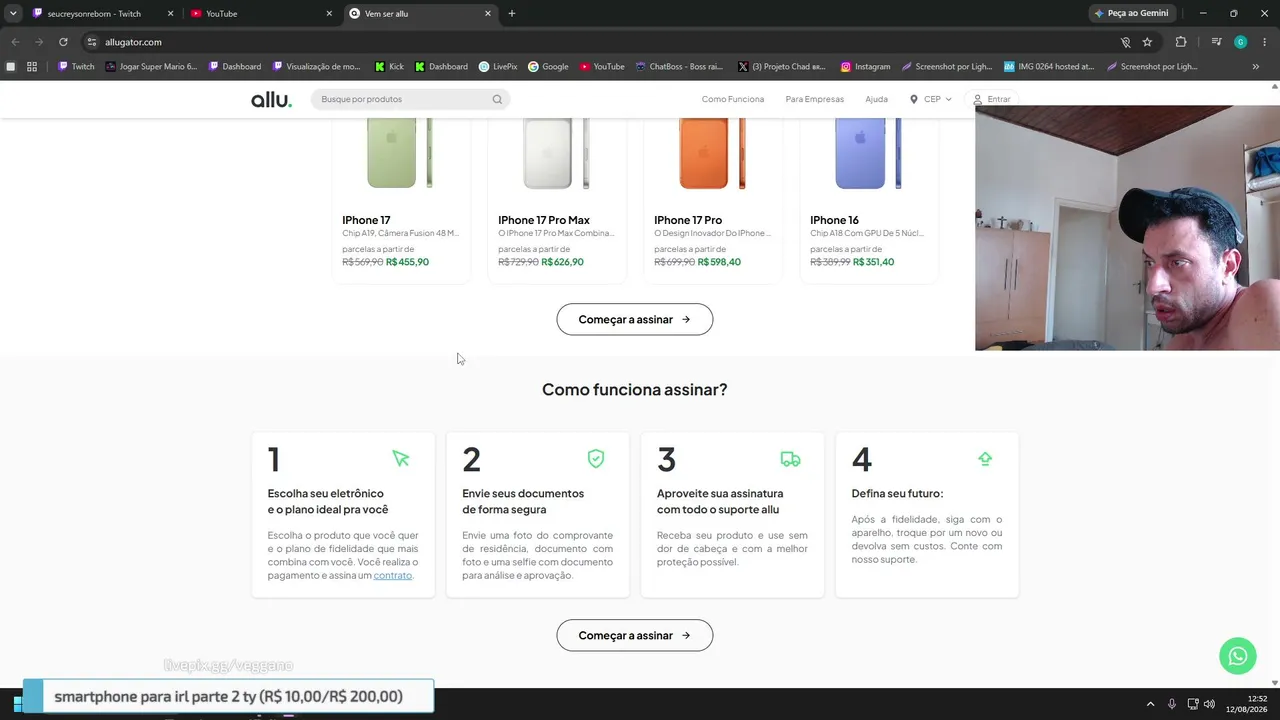Image resolution: width=1280 pixels, height=720 pixels.
Task: Show more bookmarks with the overflow chevron
Action: click(1256, 67)
